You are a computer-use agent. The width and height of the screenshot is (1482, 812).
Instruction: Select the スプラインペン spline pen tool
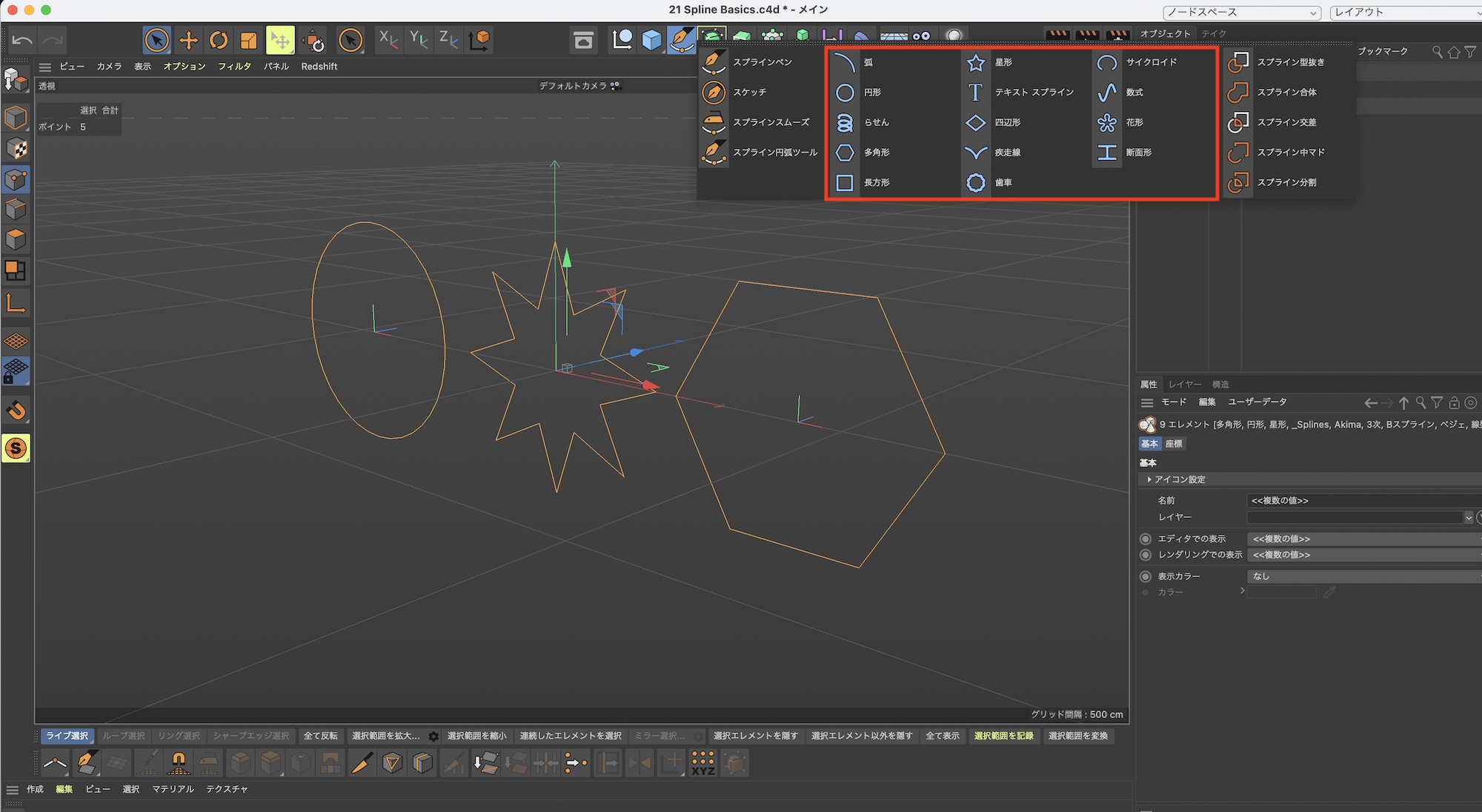click(762, 62)
